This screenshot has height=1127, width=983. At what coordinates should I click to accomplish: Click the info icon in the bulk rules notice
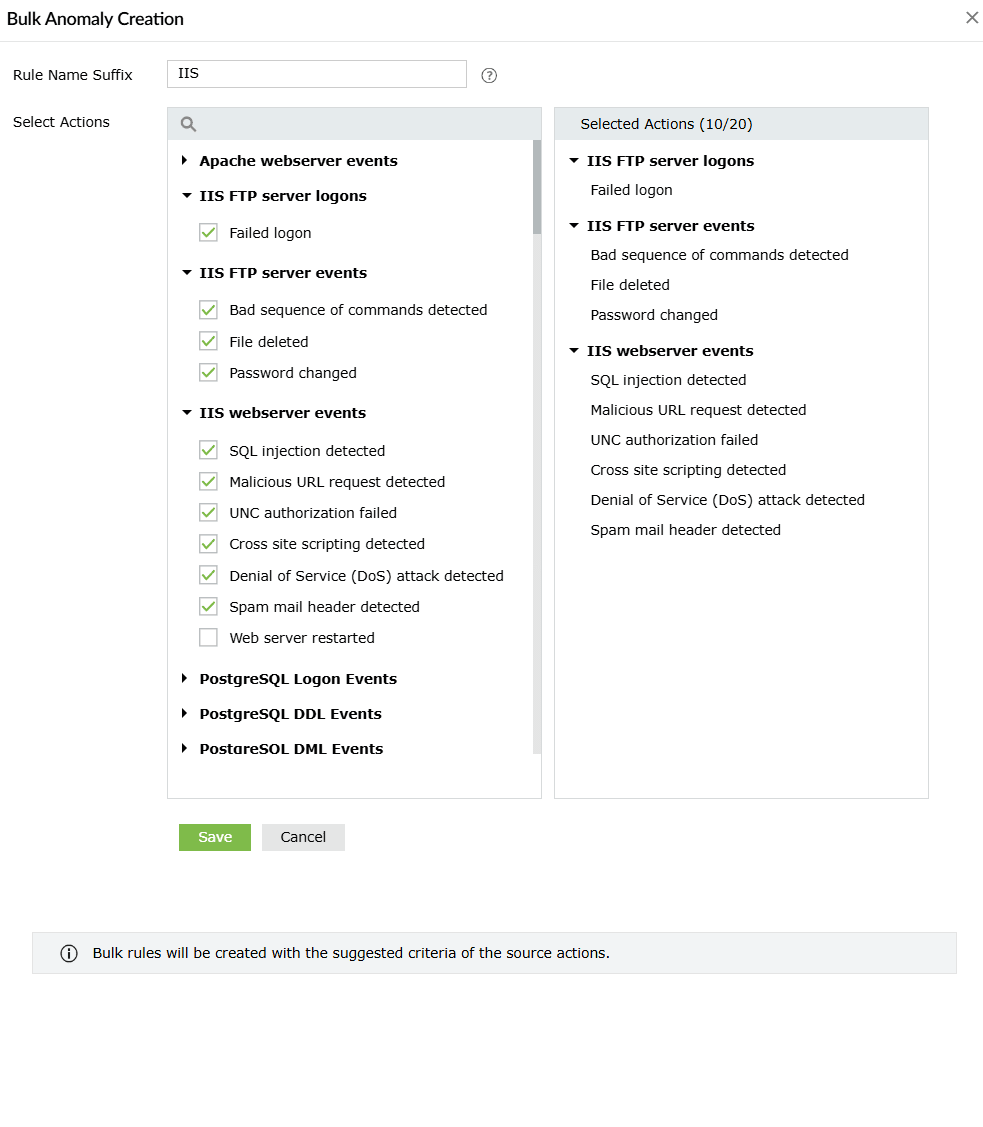click(x=69, y=953)
